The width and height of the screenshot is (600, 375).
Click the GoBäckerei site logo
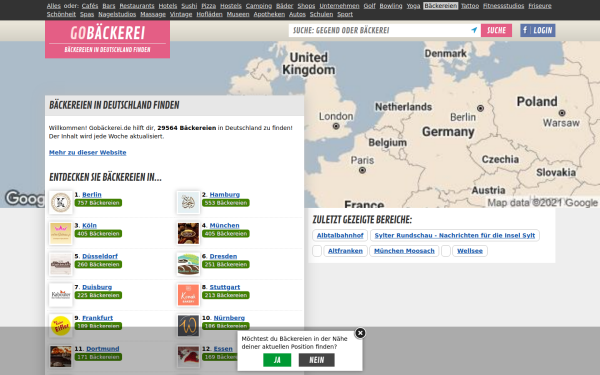[108, 39]
